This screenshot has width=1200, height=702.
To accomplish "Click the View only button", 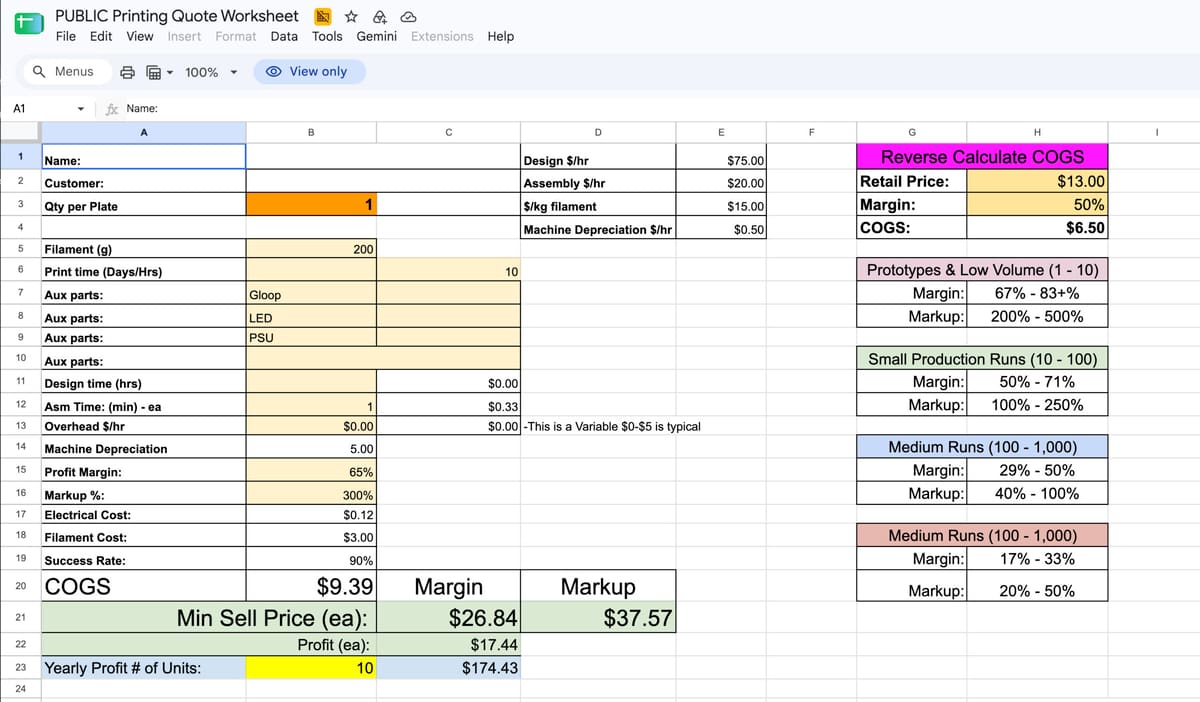I will (x=309, y=71).
